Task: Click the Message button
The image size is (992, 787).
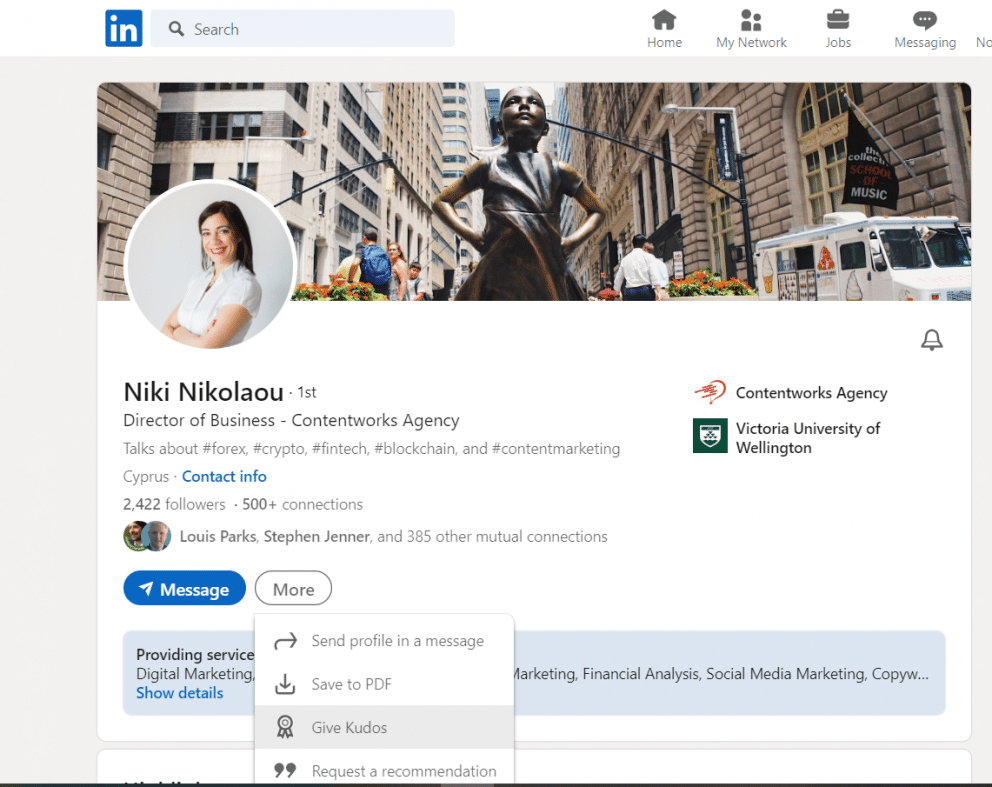Action: pyautogui.click(x=184, y=588)
